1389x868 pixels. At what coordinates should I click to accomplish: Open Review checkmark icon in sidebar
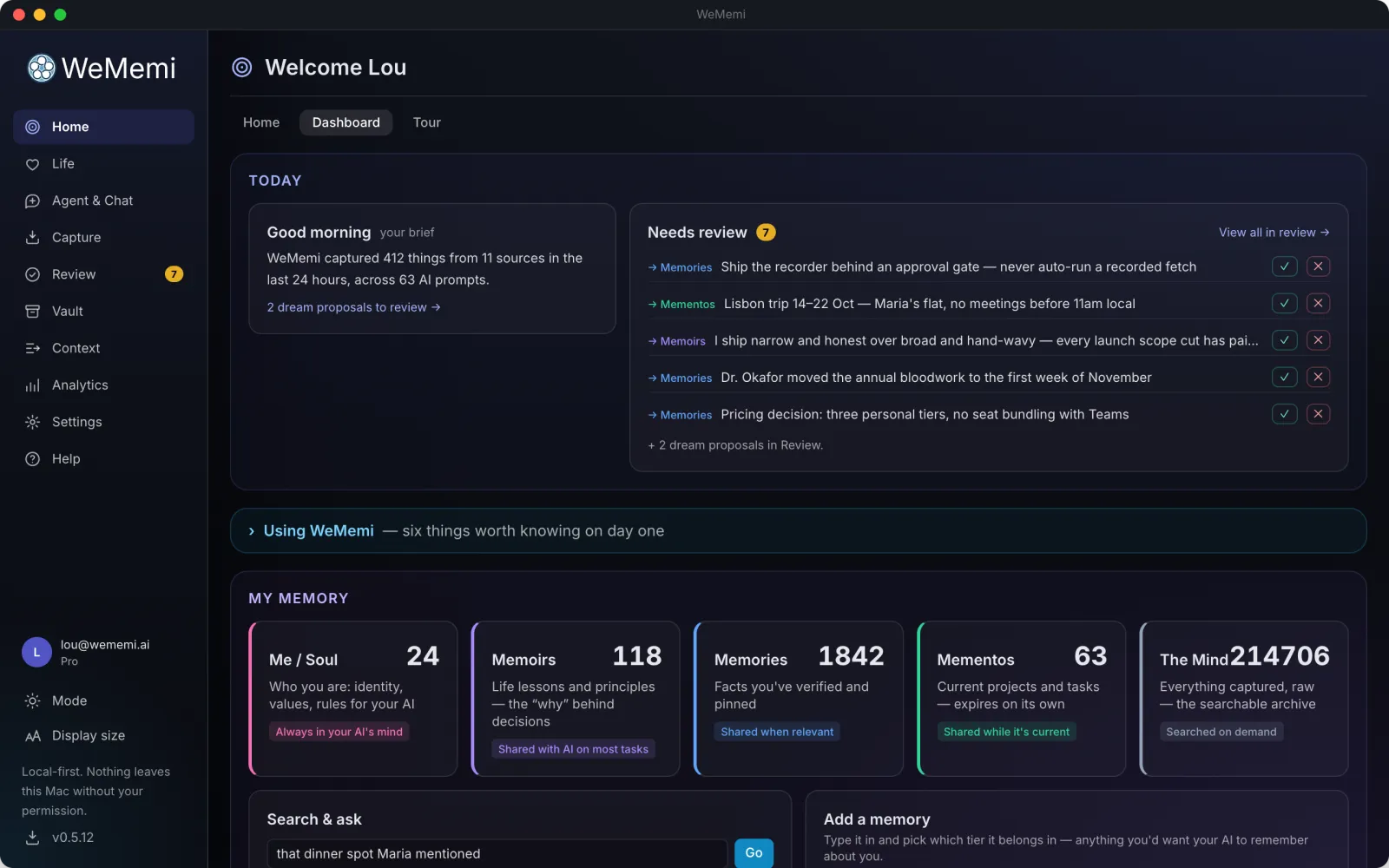(32, 274)
